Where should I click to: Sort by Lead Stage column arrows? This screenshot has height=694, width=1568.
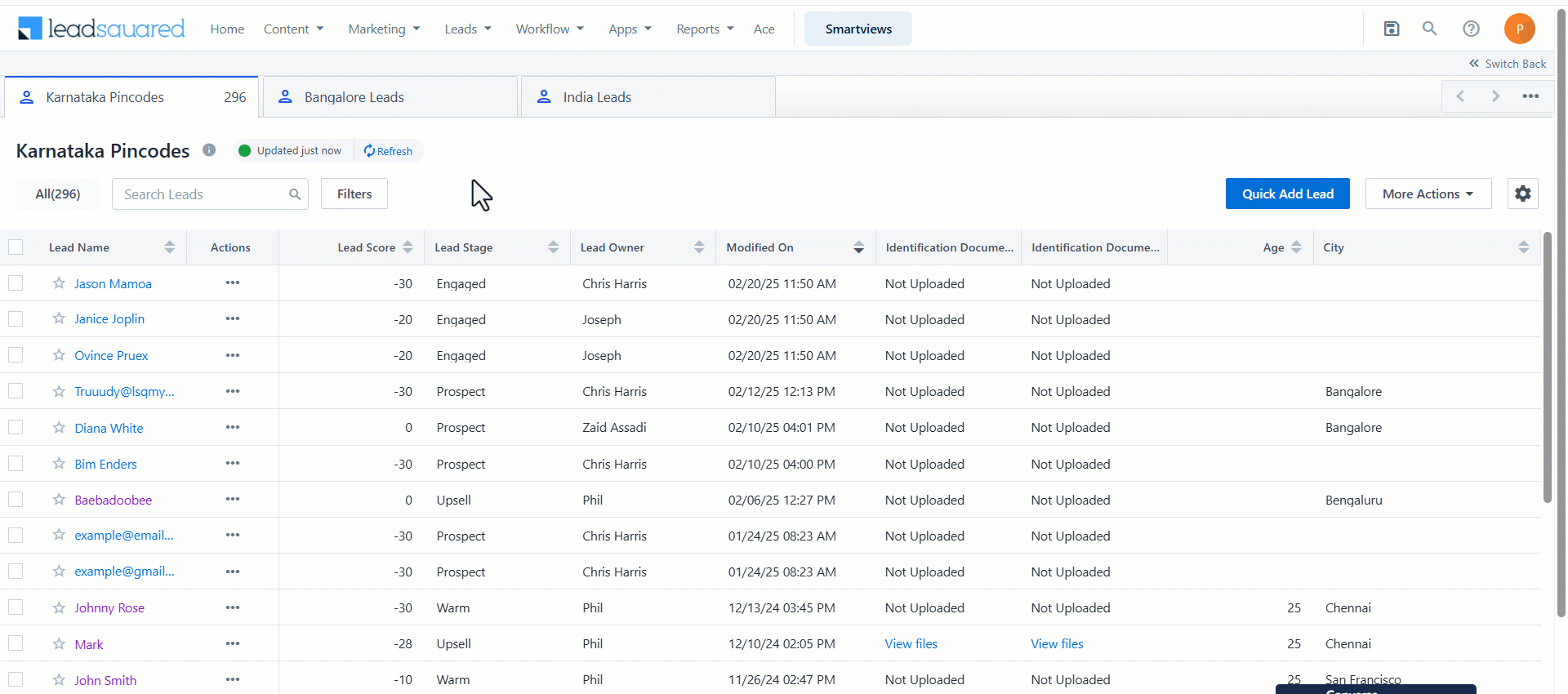[553, 247]
